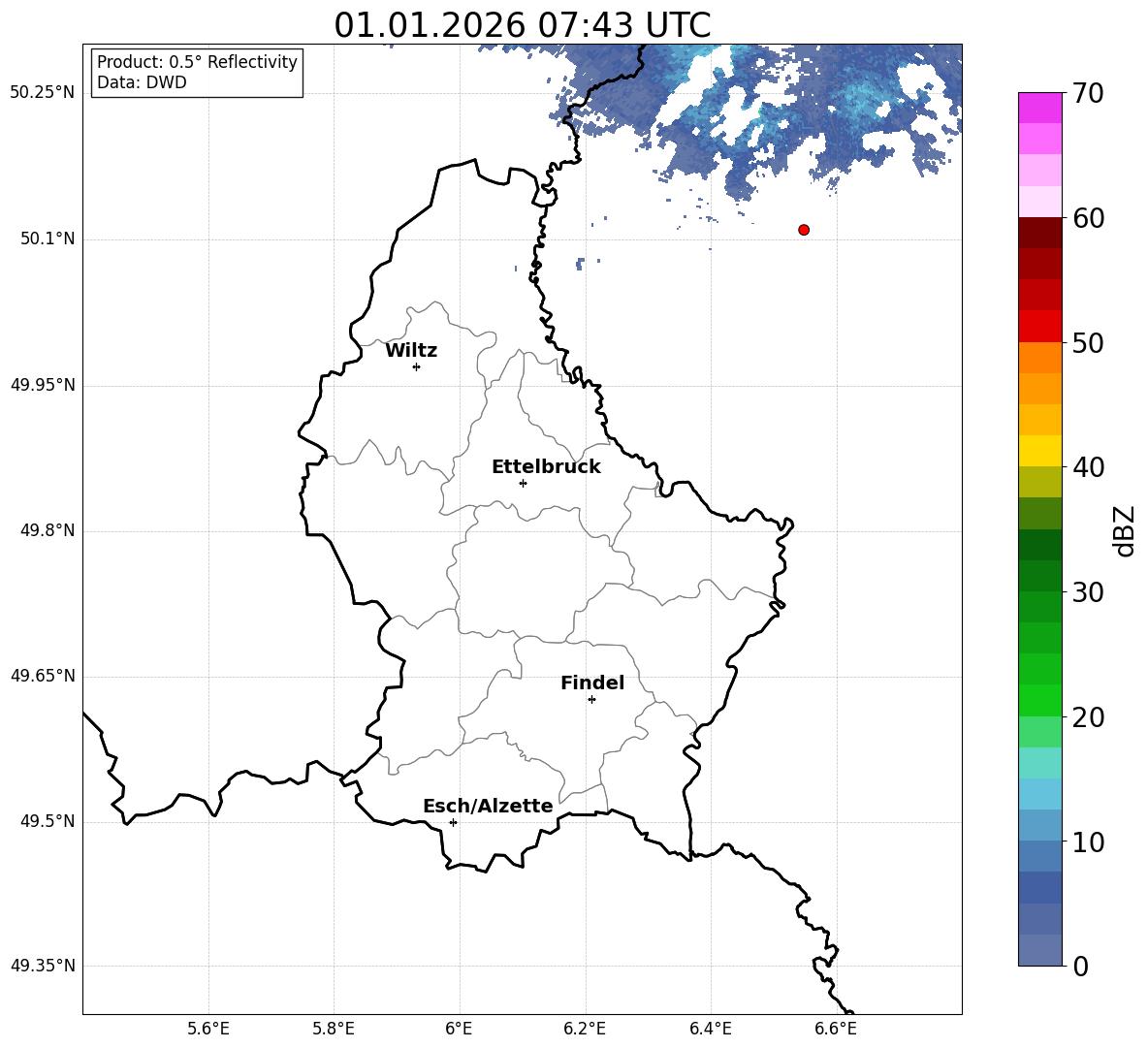Viewport: 1148px width, 1048px height.
Task: Click the 6.6°E longitude label
Action: 836,1030
